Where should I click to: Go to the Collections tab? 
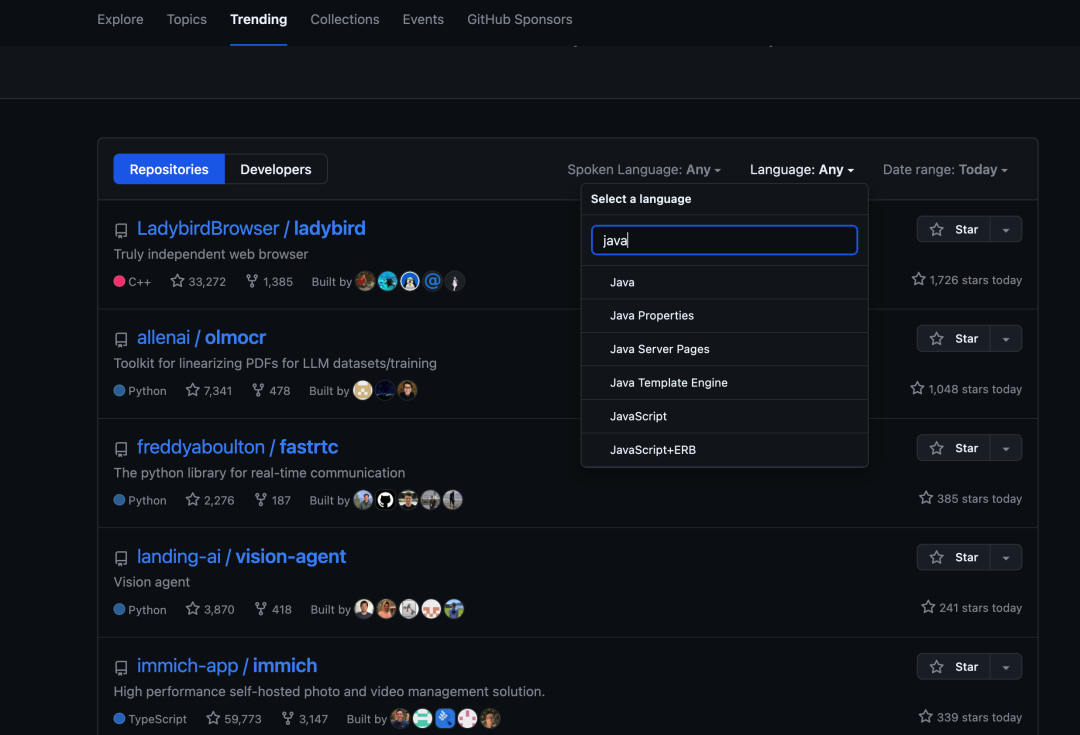coord(344,19)
